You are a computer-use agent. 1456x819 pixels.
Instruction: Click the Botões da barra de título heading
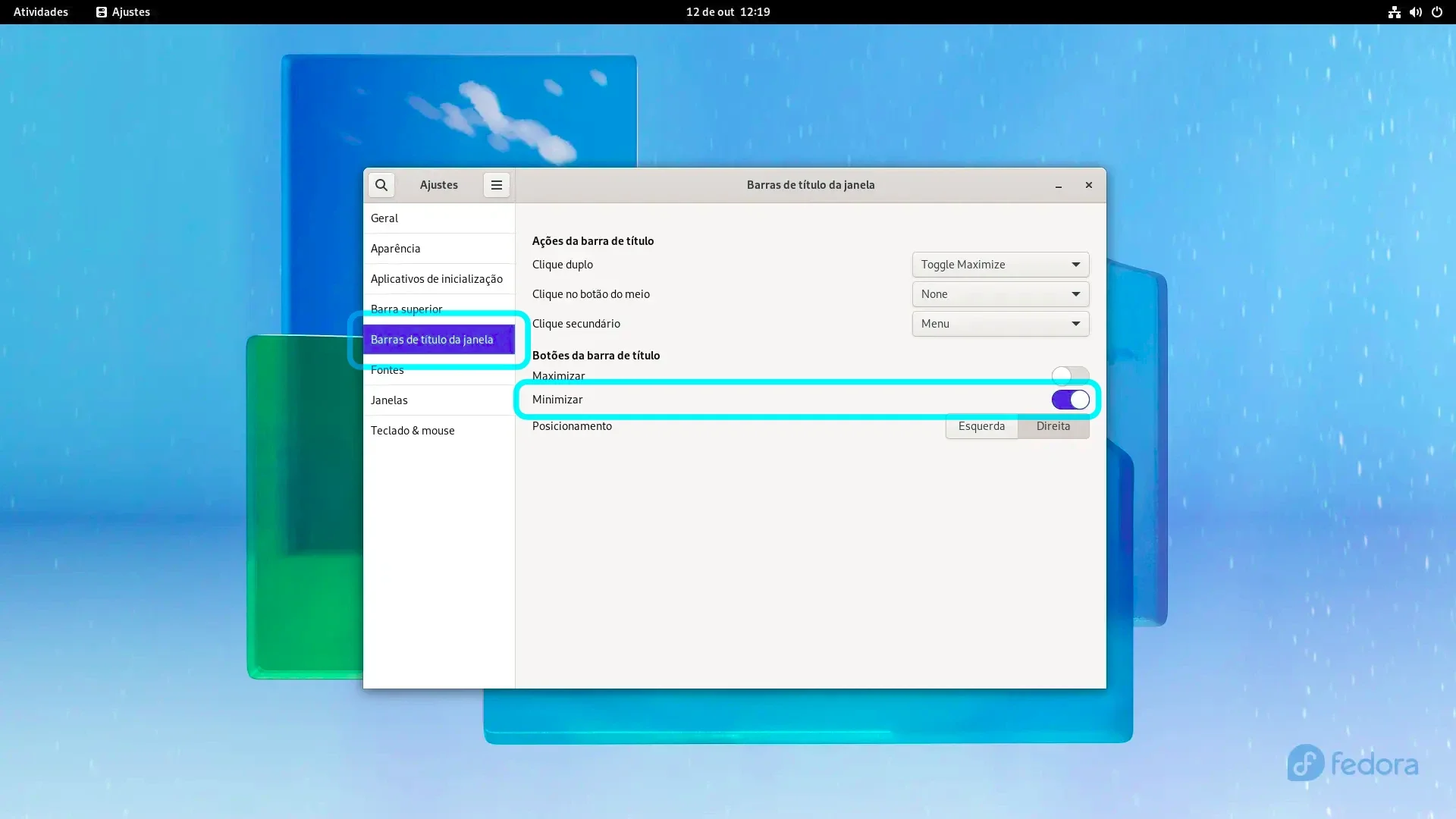(596, 356)
